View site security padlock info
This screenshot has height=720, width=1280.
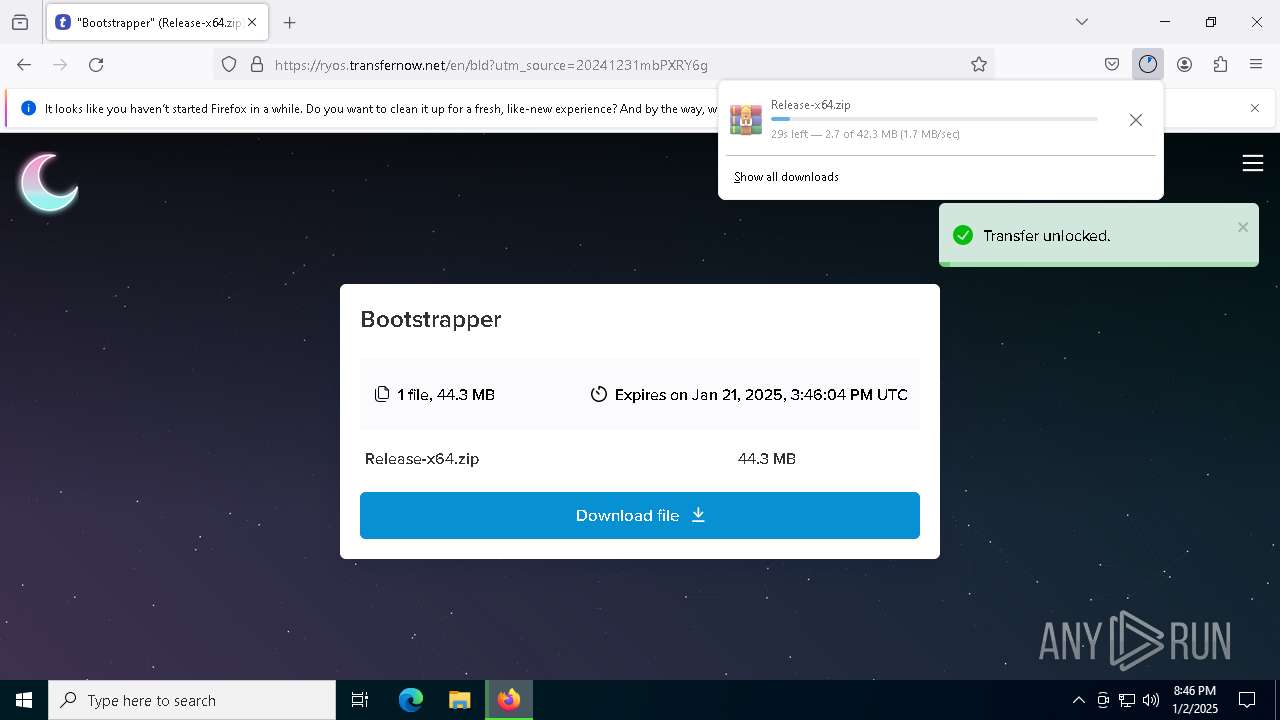[257, 64]
